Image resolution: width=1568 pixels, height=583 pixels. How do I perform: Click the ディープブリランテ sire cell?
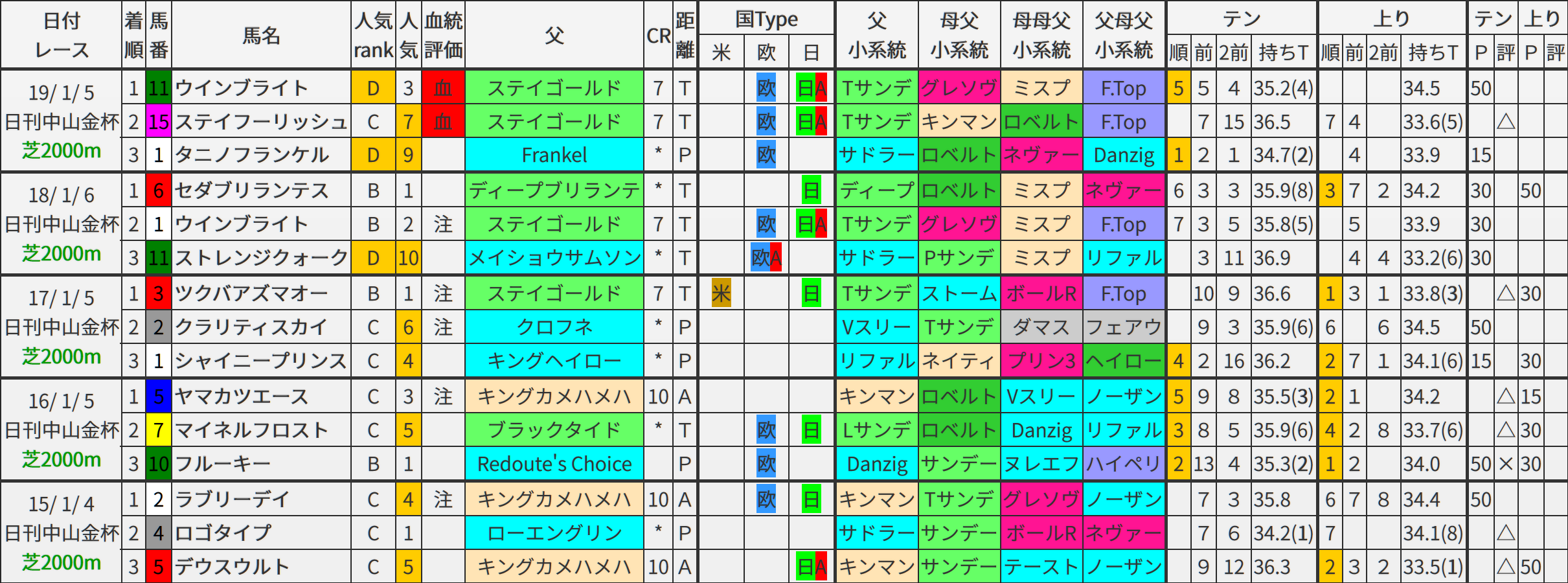pos(554,190)
